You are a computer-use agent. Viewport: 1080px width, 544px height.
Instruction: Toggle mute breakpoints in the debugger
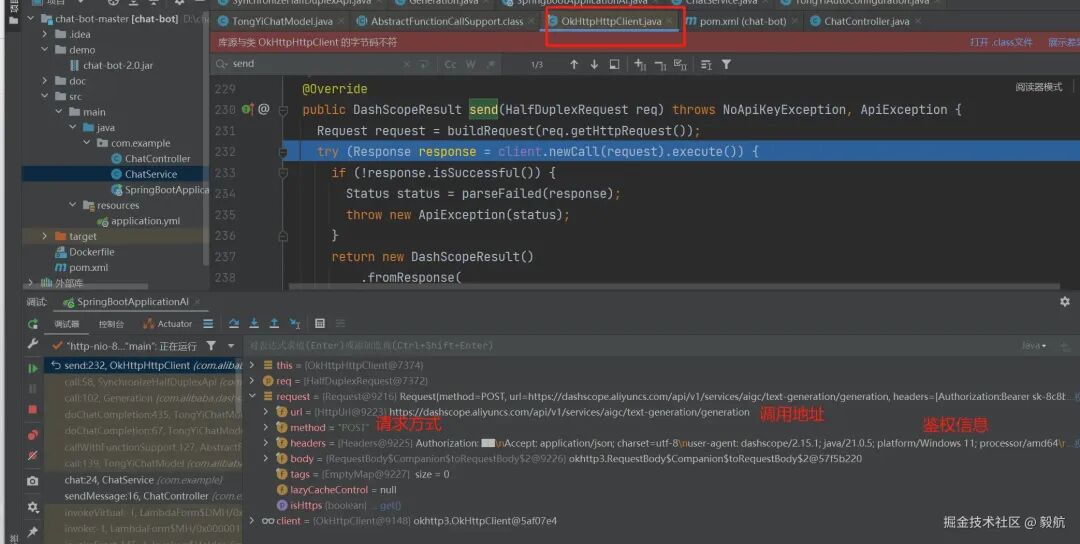[x=32, y=455]
